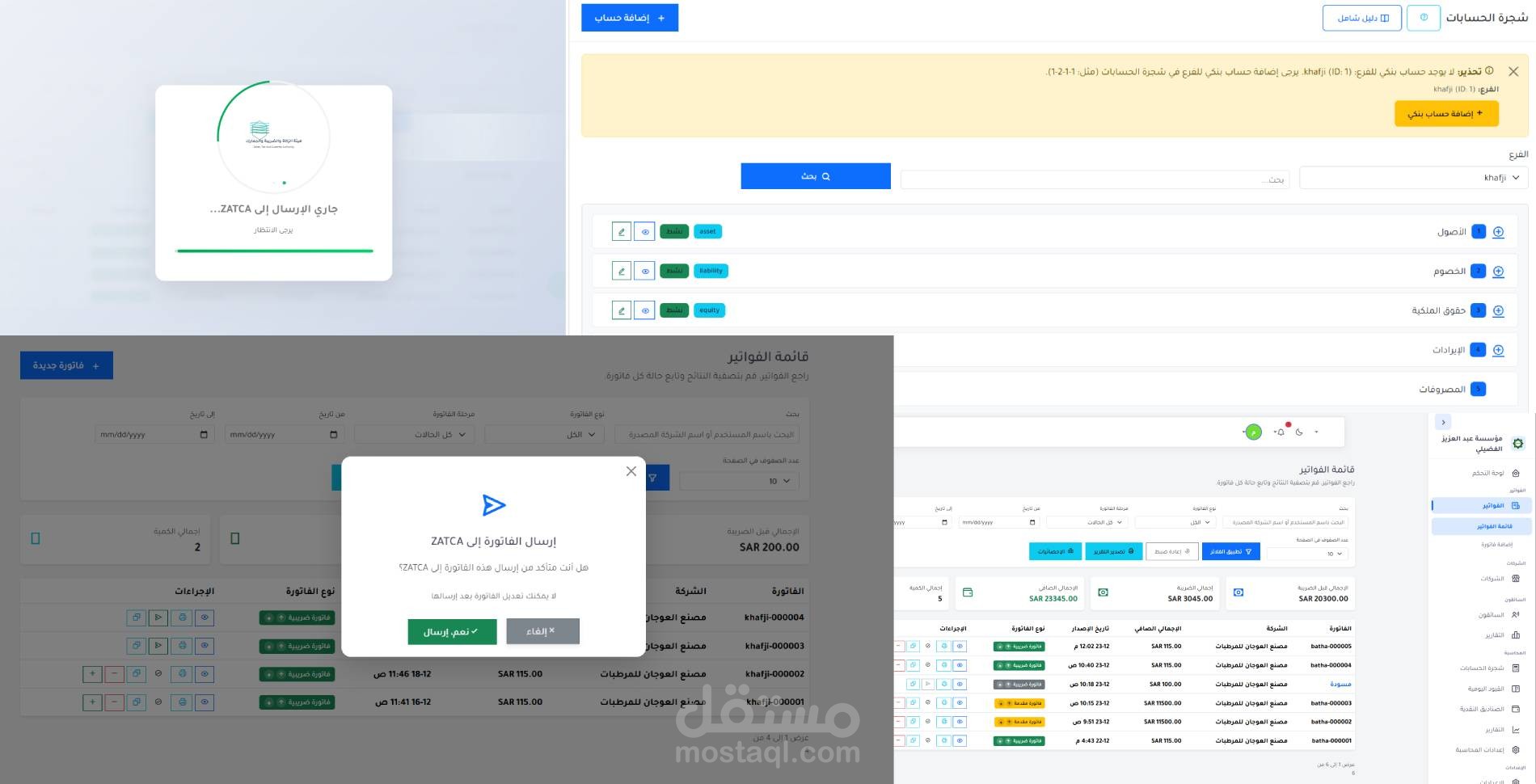Expand the المصروفات account section
Viewport: 1536px width, 784px height.
pyautogui.click(x=1500, y=389)
